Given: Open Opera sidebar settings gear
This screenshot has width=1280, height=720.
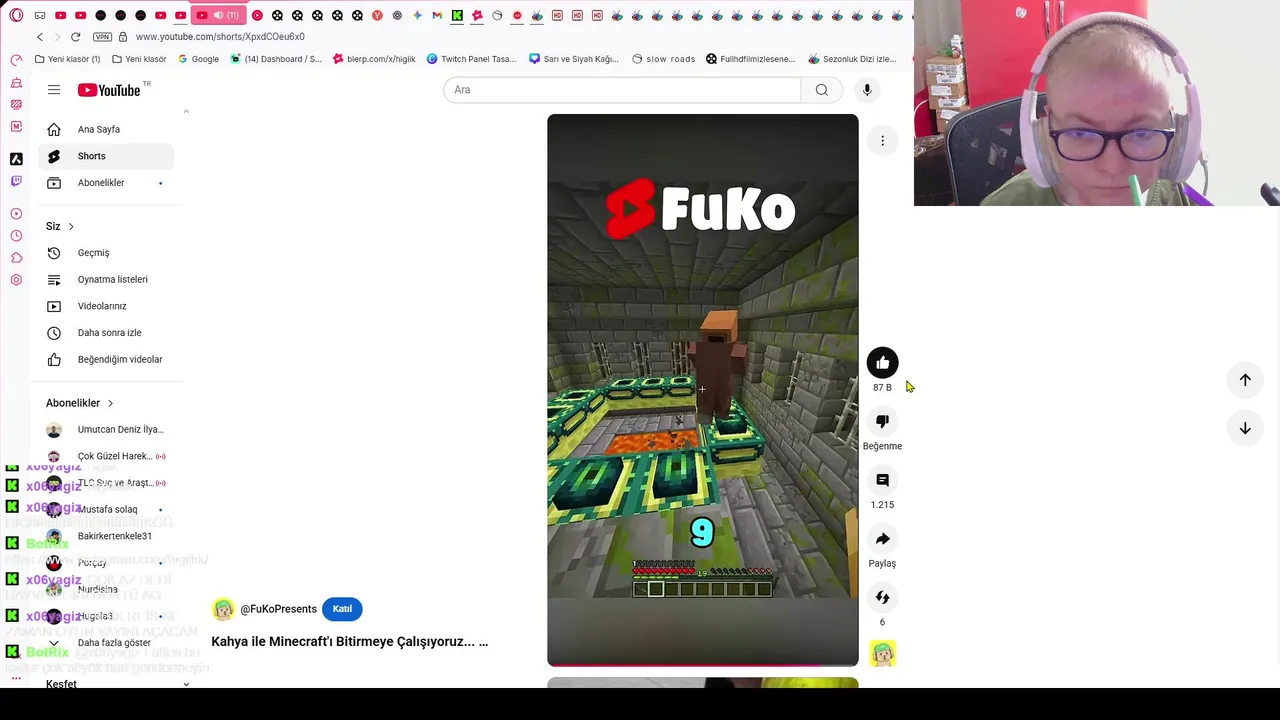Looking at the screenshot, I should point(16,279).
